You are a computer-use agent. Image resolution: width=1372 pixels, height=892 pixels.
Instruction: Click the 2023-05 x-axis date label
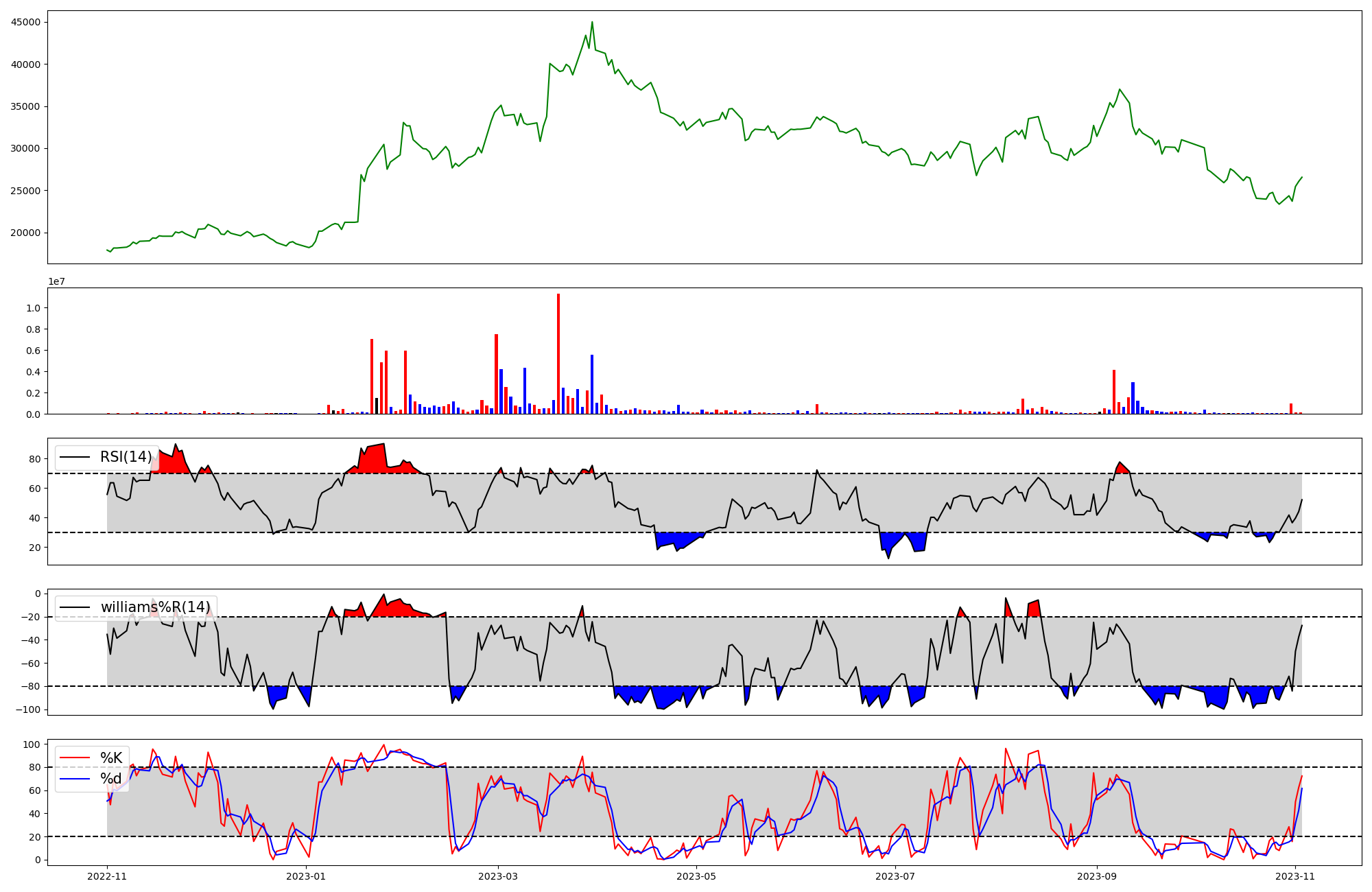pos(697,876)
